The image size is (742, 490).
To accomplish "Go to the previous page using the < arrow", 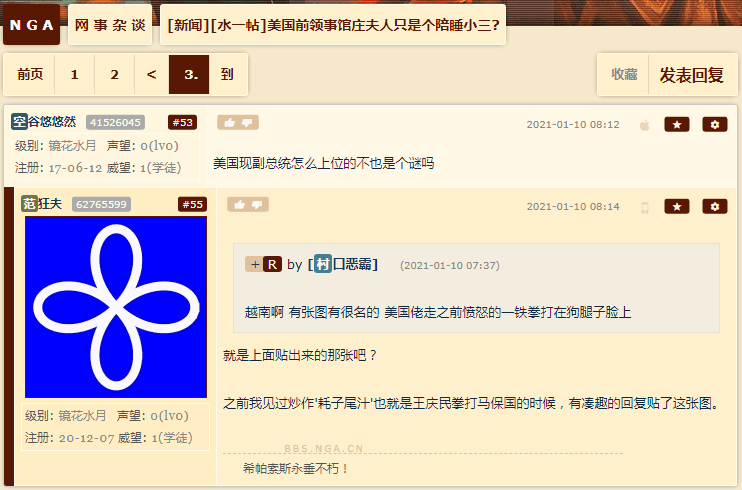I will click(x=151, y=74).
